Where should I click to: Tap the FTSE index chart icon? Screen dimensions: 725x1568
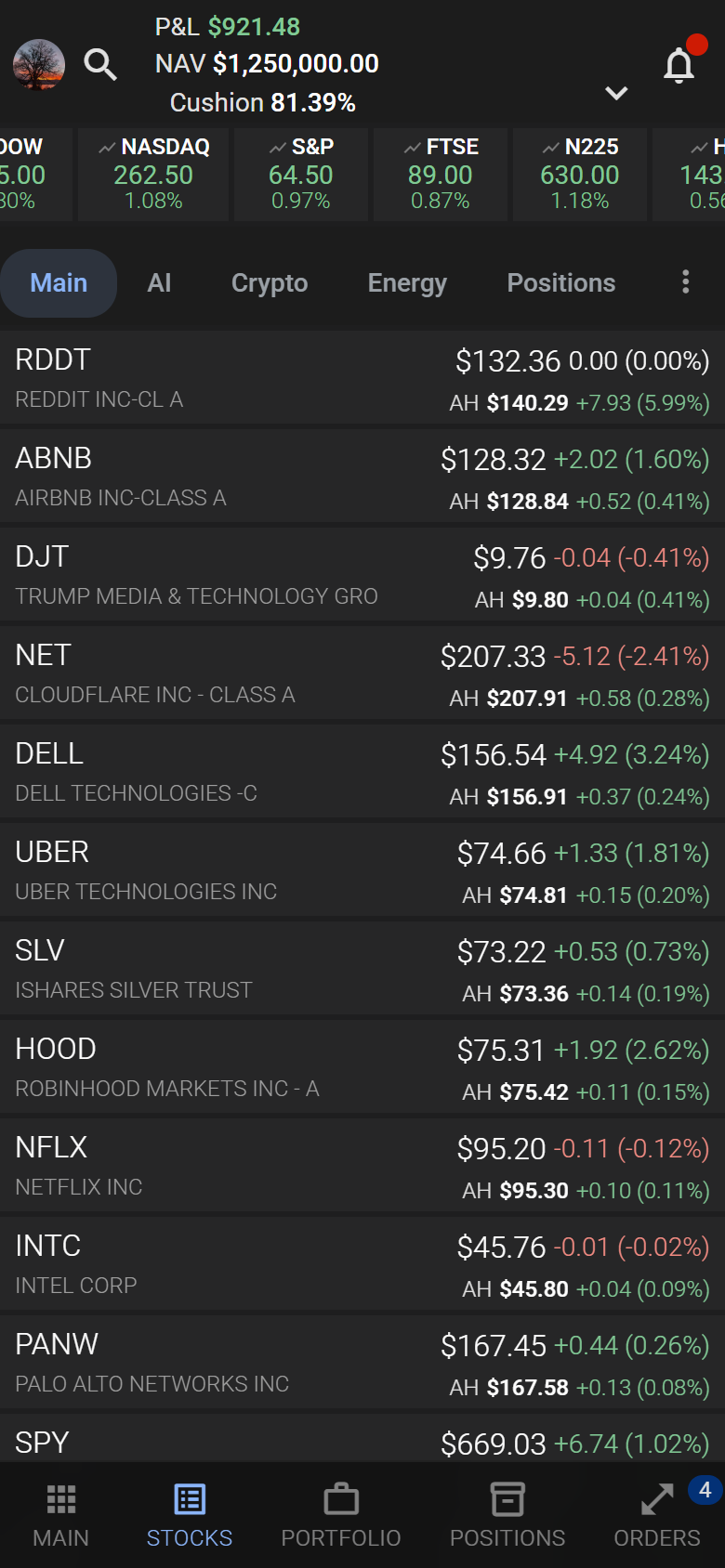click(x=413, y=148)
